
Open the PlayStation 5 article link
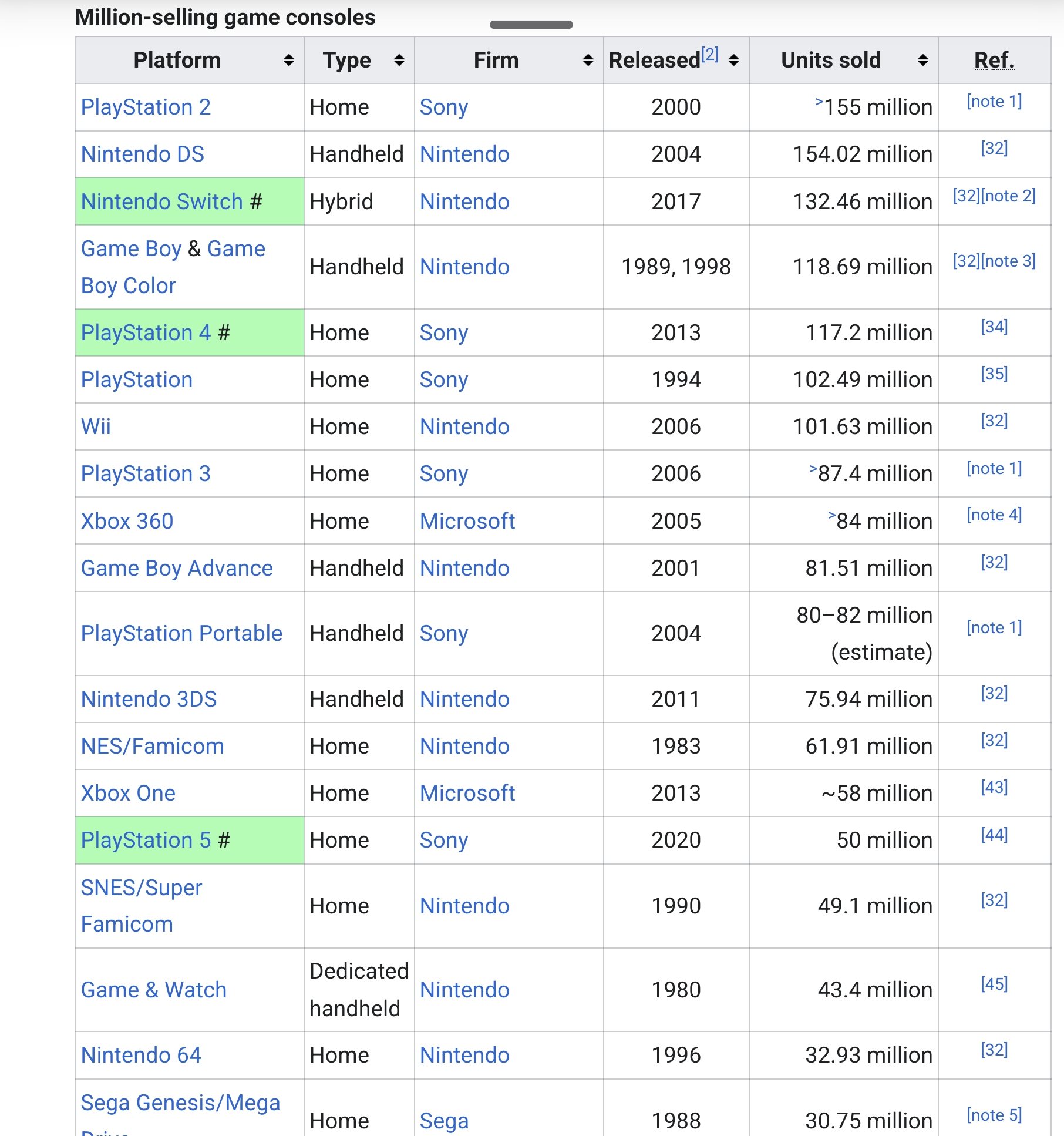pos(146,840)
